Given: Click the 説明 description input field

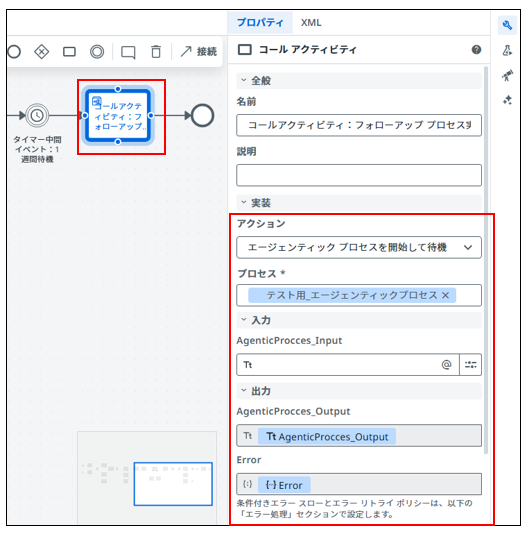Looking at the screenshot, I should 359,175.
